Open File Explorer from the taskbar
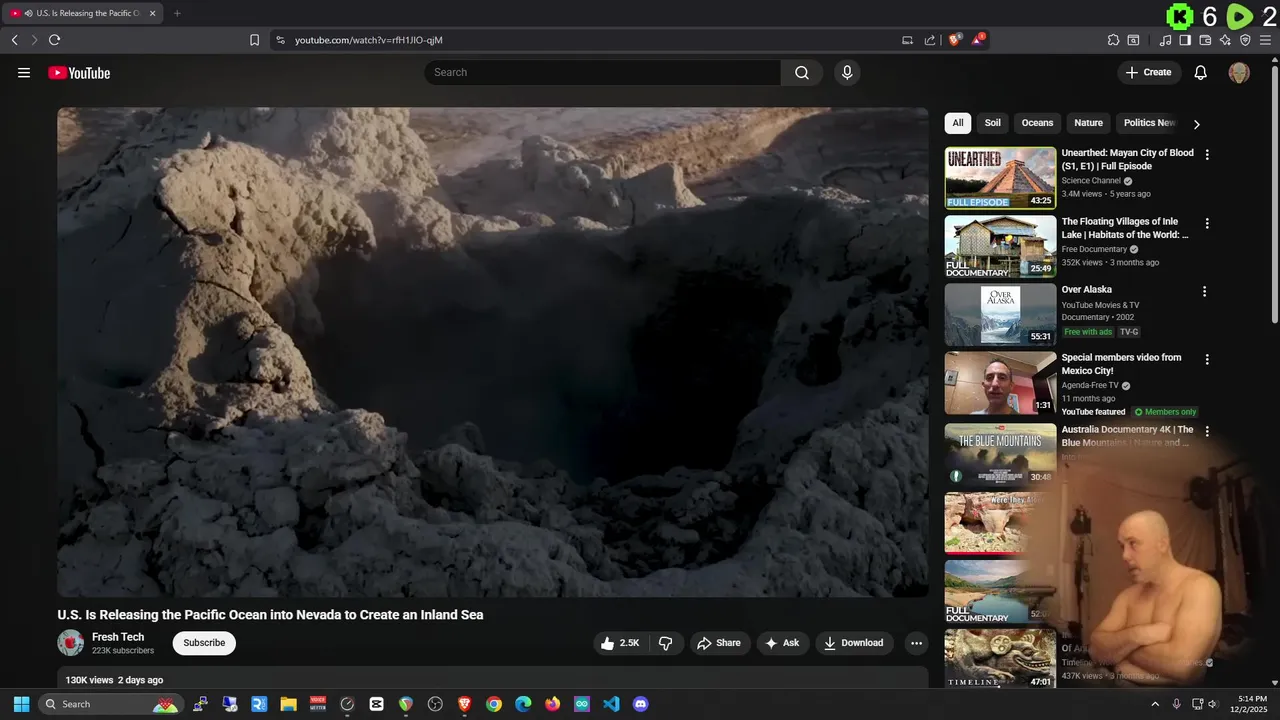Image resolution: width=1280 pixels, height=720 pixels. 288,704
